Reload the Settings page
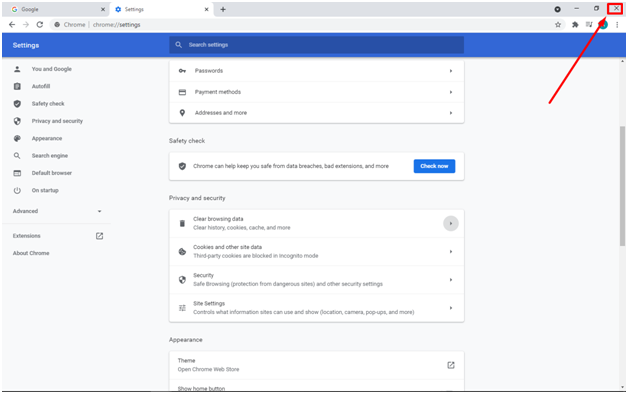This screenshot has width=628, height=394. click(x=40, y=24)
